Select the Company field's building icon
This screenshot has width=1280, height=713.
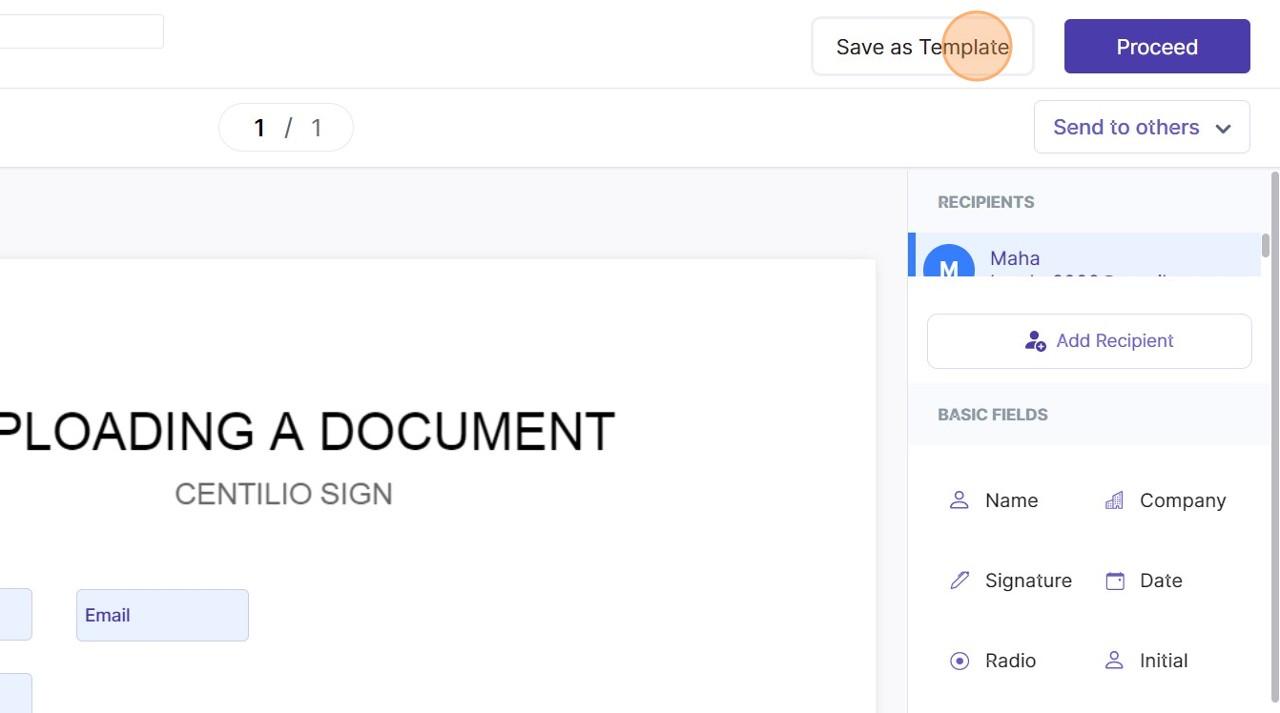coord(1114,500)
